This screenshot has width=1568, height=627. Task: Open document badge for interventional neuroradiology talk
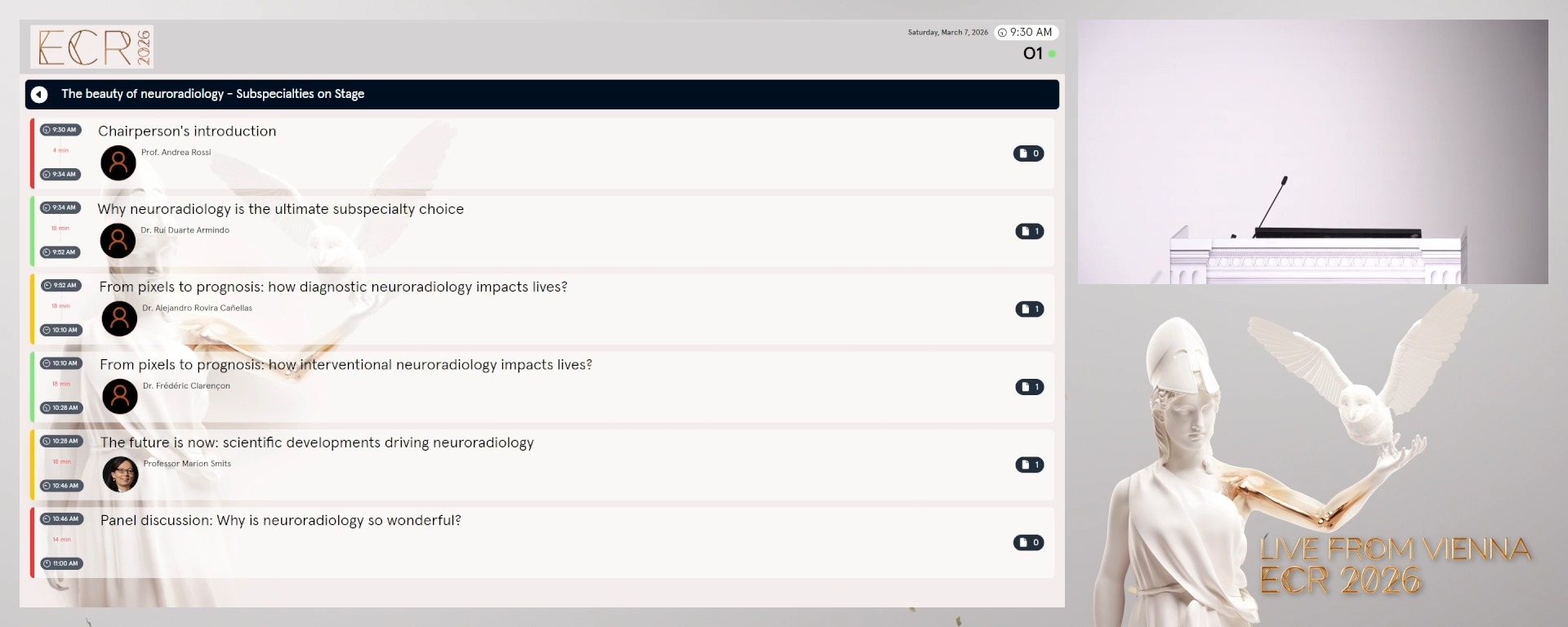1029,387
